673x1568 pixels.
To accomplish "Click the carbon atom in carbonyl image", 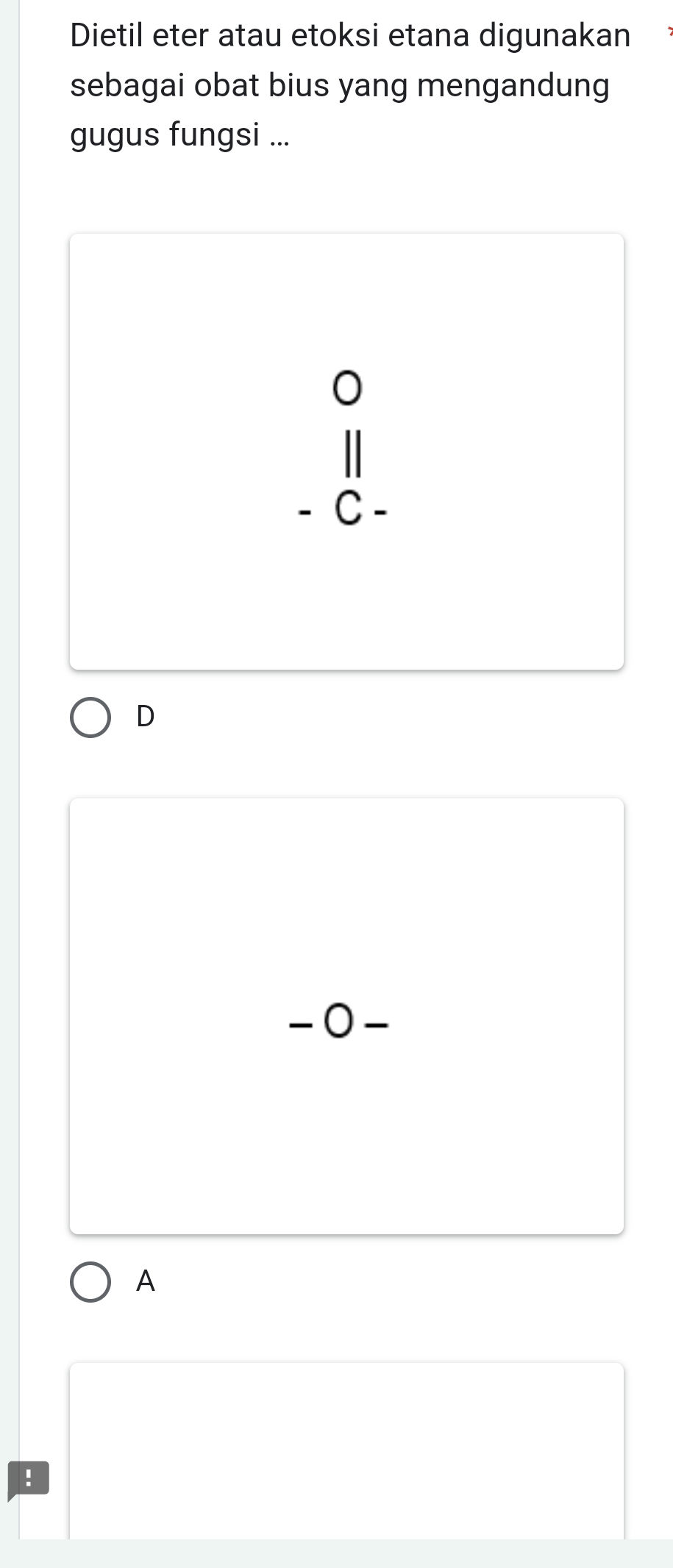I will point(347,509).
